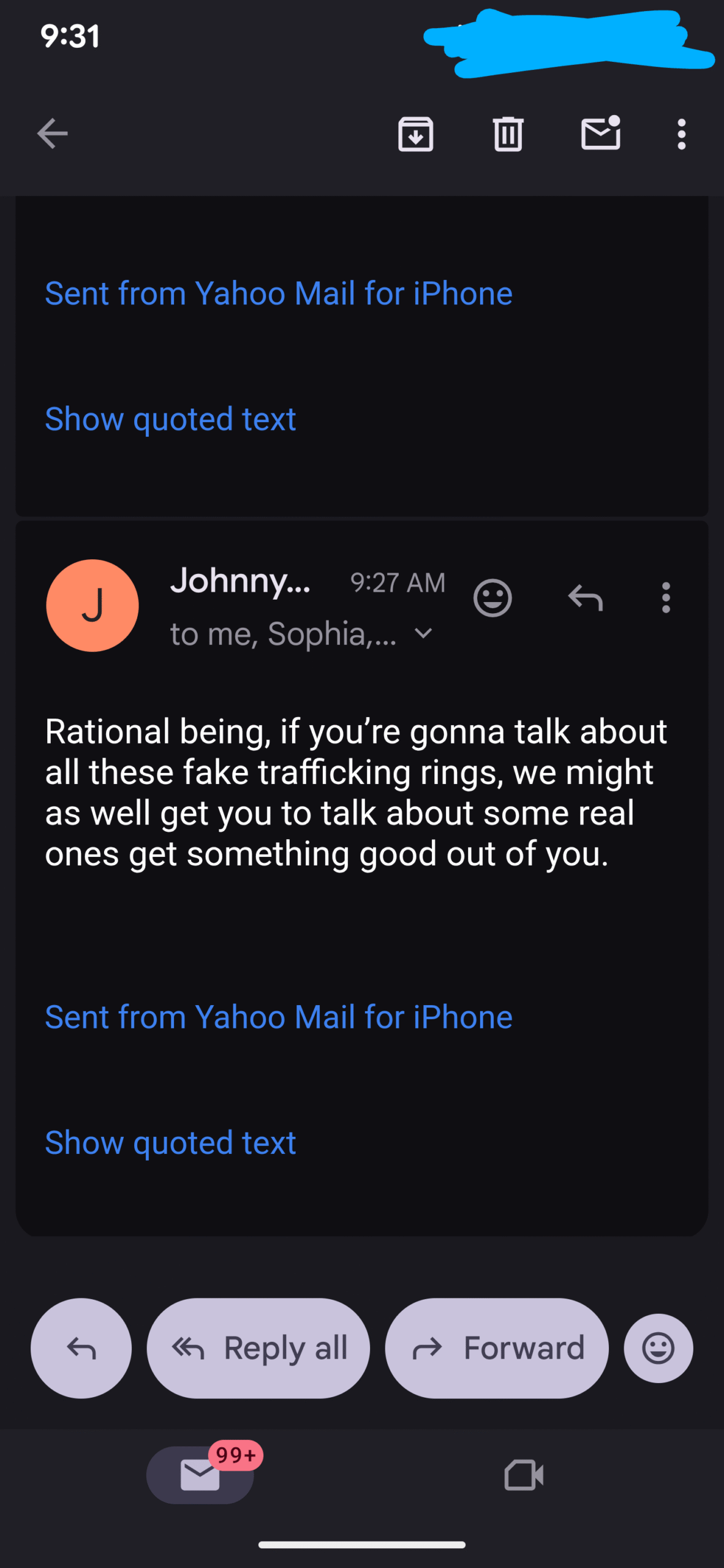Screen dimensions: 724x1568
Task: Expand quoted text in the upper message
Action: (170, 419)
